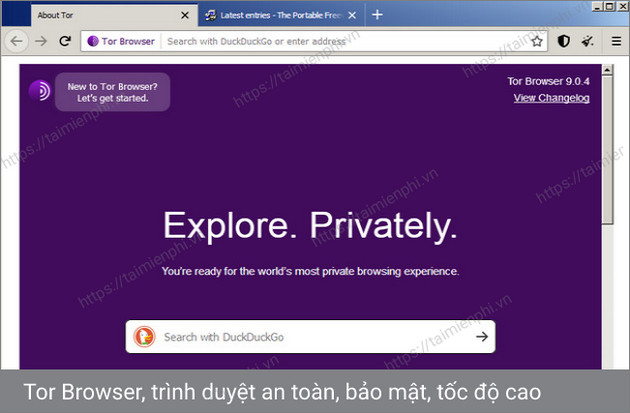Reload the current page
Screen dimensions: 630x413
(x=65, y=41)
